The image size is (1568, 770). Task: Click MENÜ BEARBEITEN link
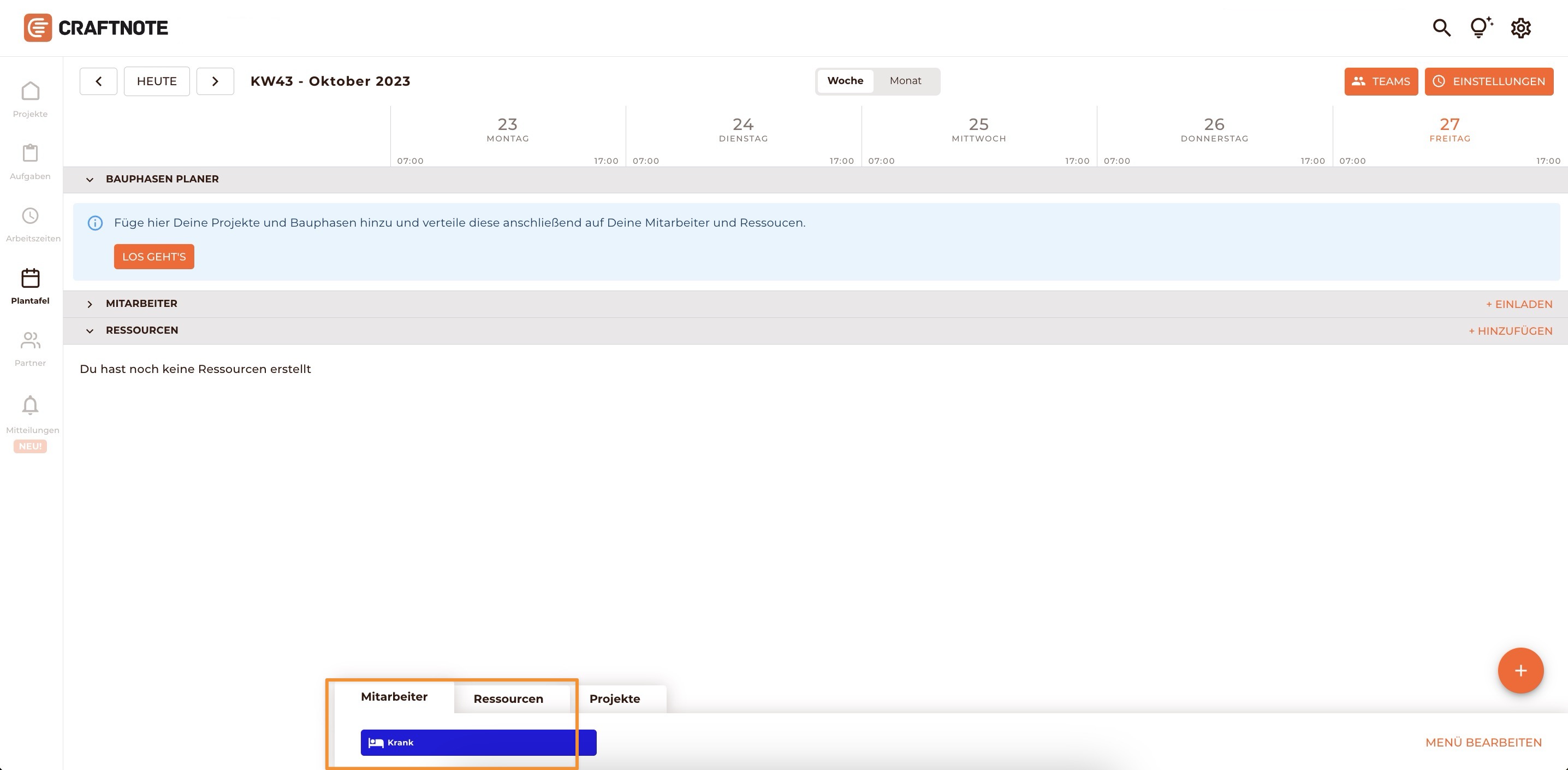point(1483,743)
